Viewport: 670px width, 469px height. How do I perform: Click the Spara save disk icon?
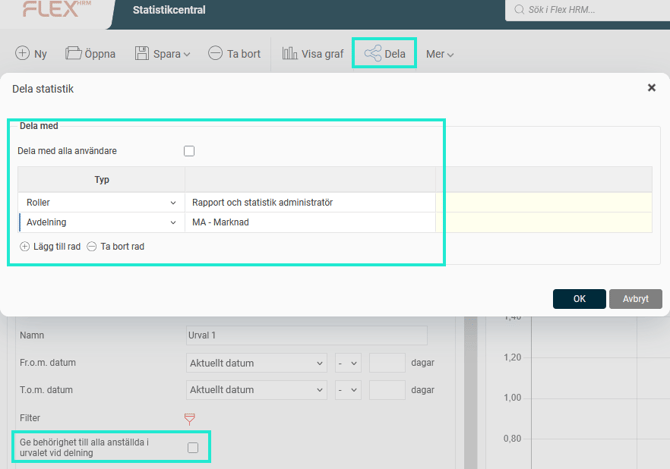click(x=142, y=54)
